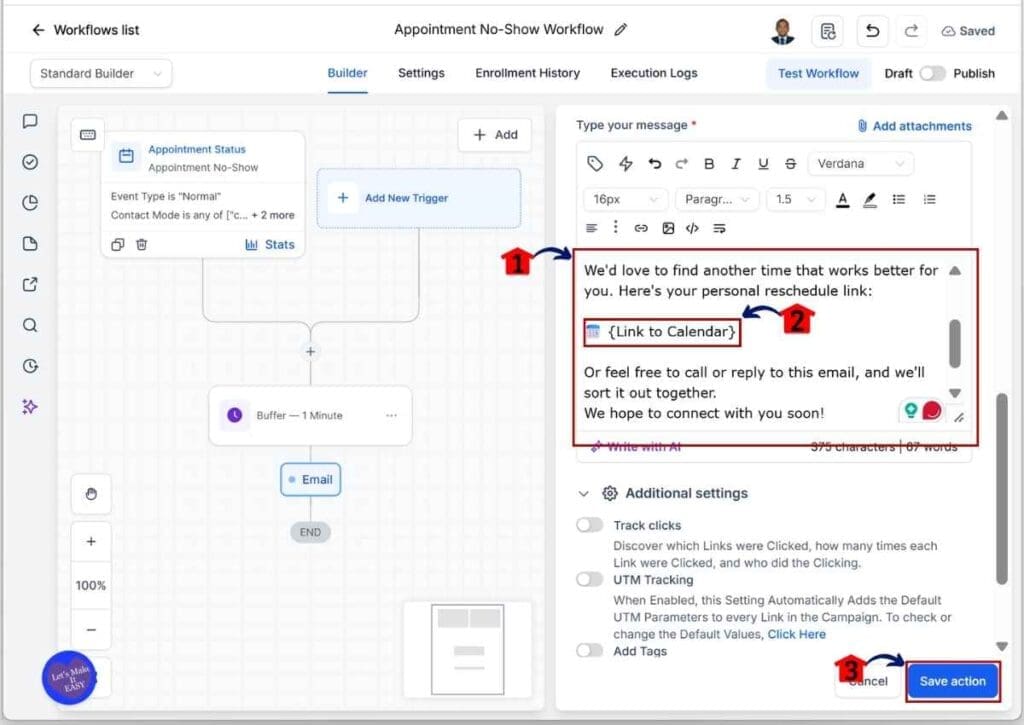1024x725 pixels.
Task: Insert an image in message
Action: pos(667,228)
